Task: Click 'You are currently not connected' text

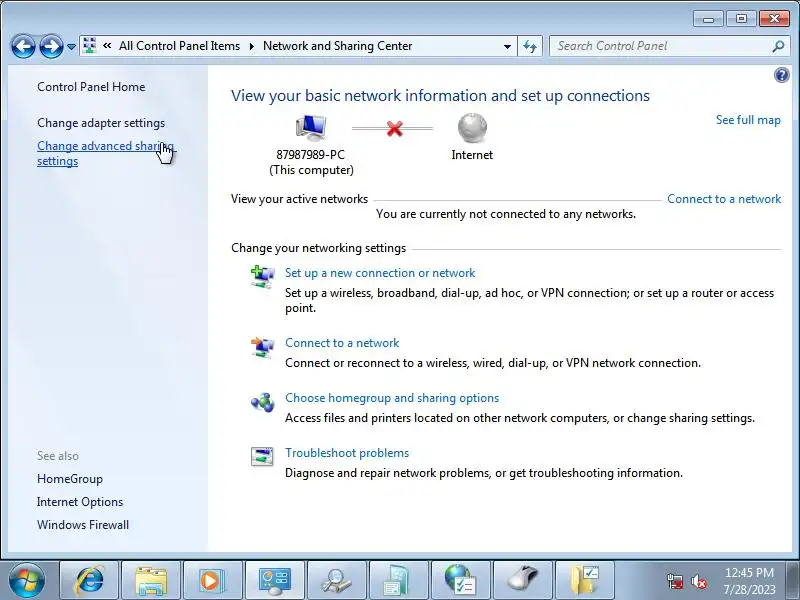Action: 506,214
